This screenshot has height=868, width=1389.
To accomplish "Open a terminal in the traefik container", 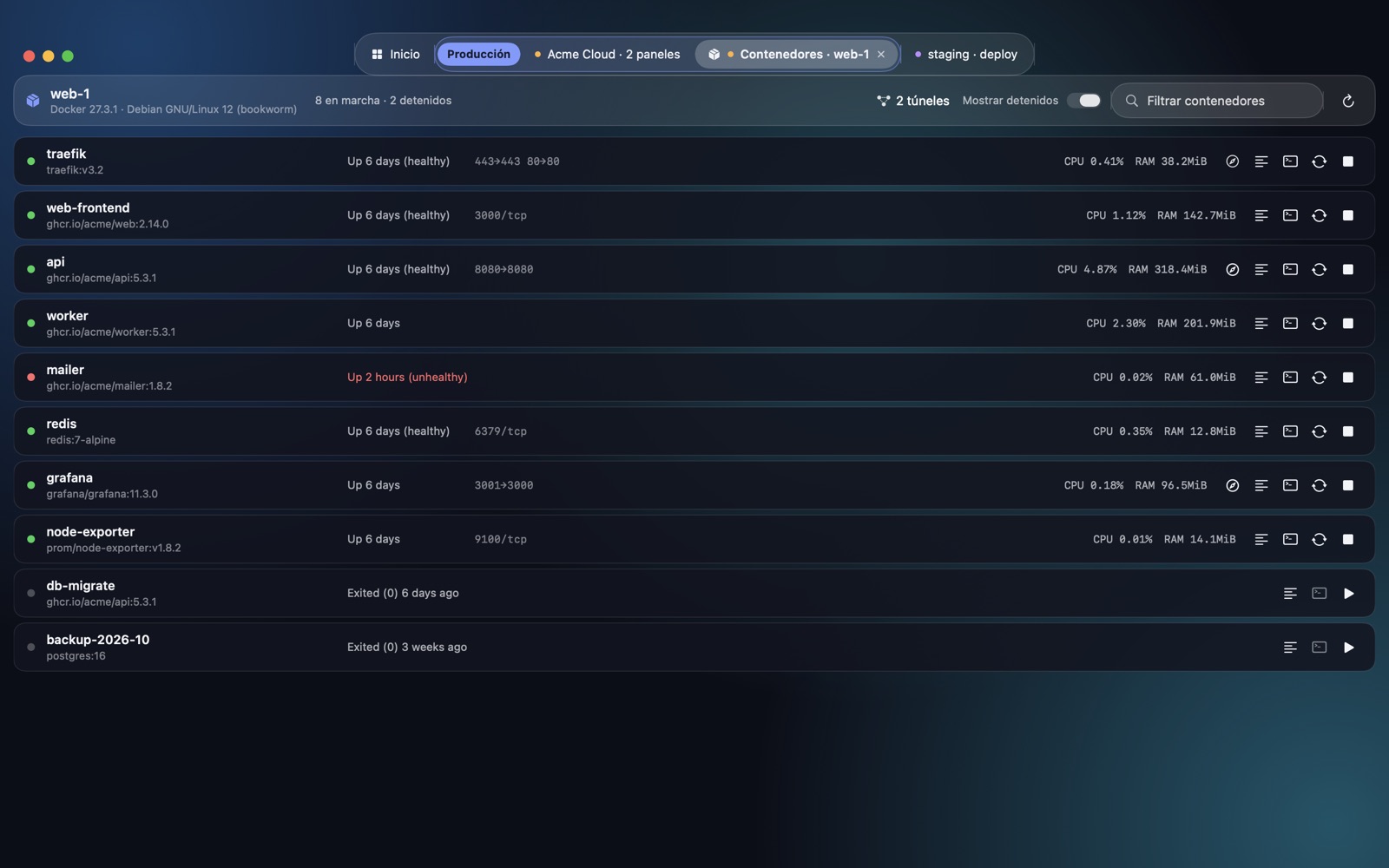I will click(x=1290, y=161).
